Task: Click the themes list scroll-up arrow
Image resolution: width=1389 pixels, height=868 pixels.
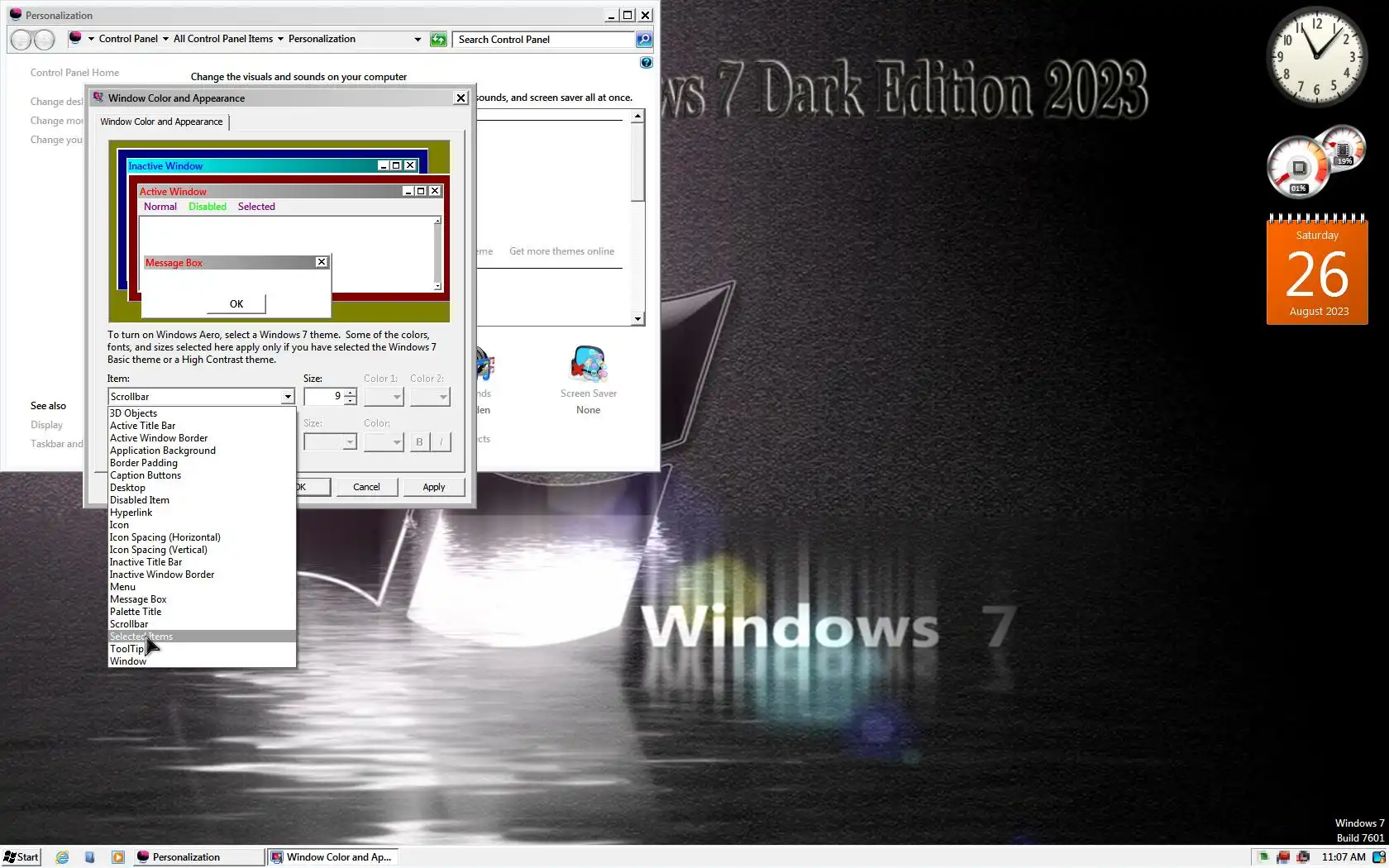Action: [637, 117]
